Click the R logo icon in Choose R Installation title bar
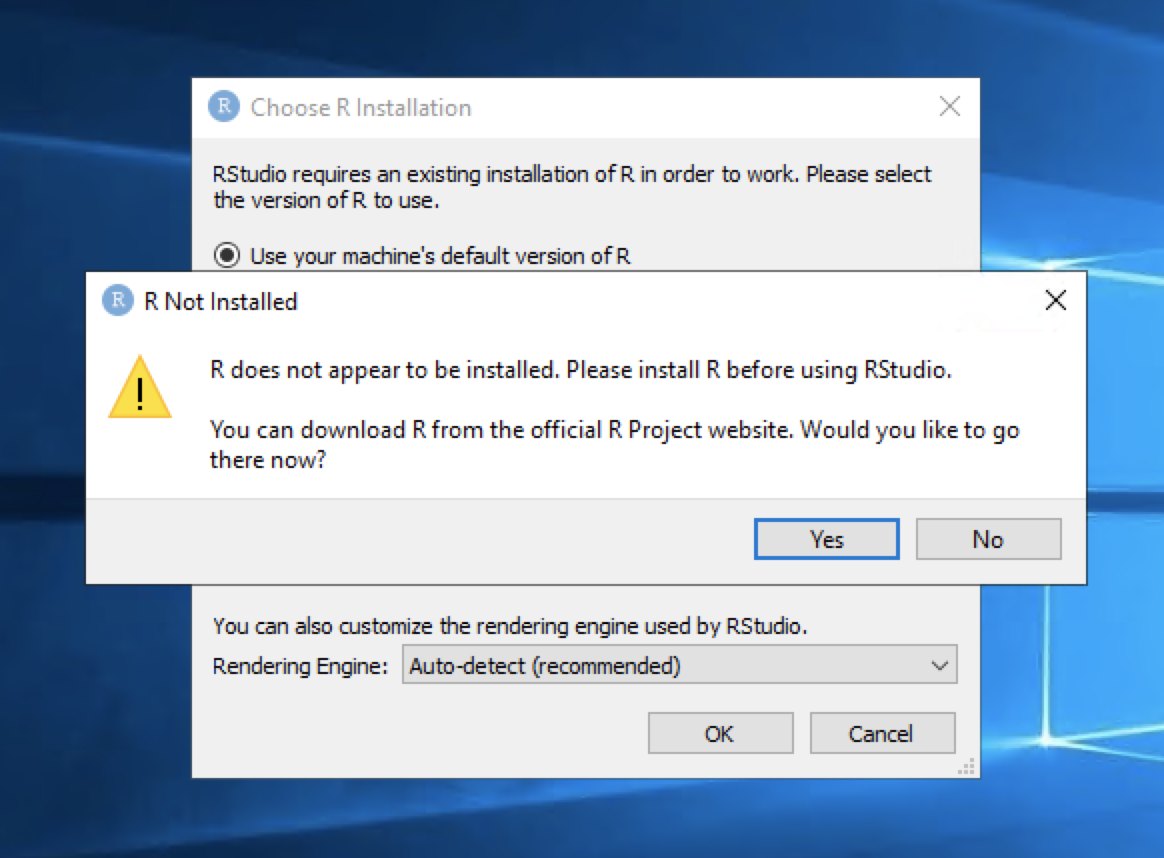1164x858 pixels. (x=223, y=106)
